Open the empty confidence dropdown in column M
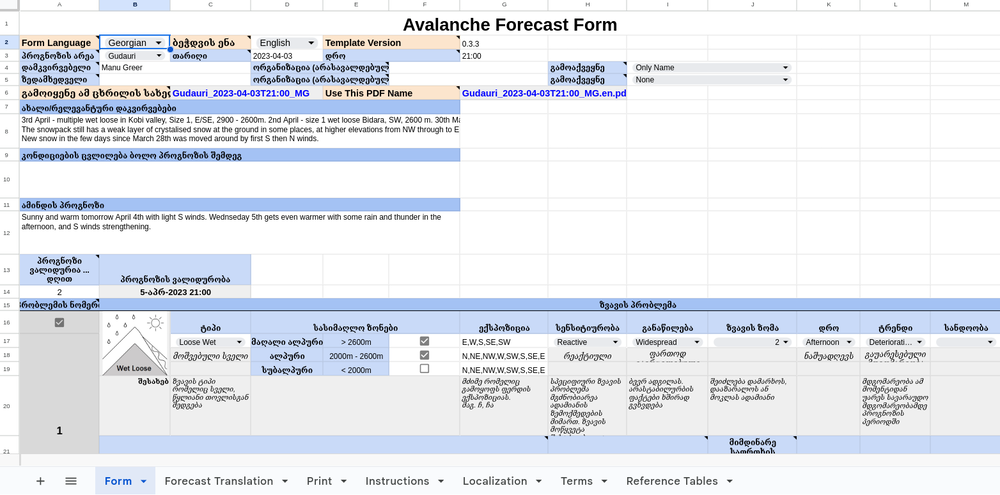 966,343
